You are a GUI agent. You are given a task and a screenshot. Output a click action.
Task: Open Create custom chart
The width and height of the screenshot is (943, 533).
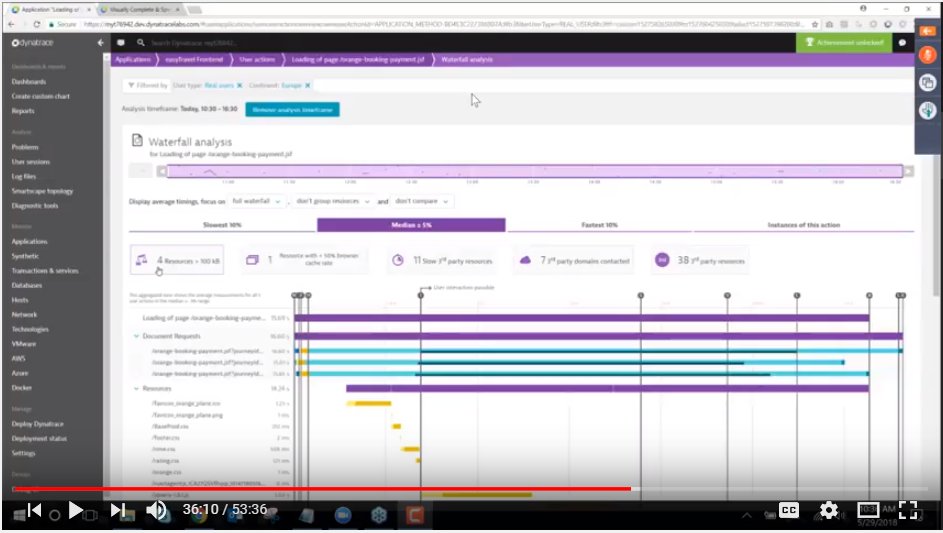click(40, 96)
